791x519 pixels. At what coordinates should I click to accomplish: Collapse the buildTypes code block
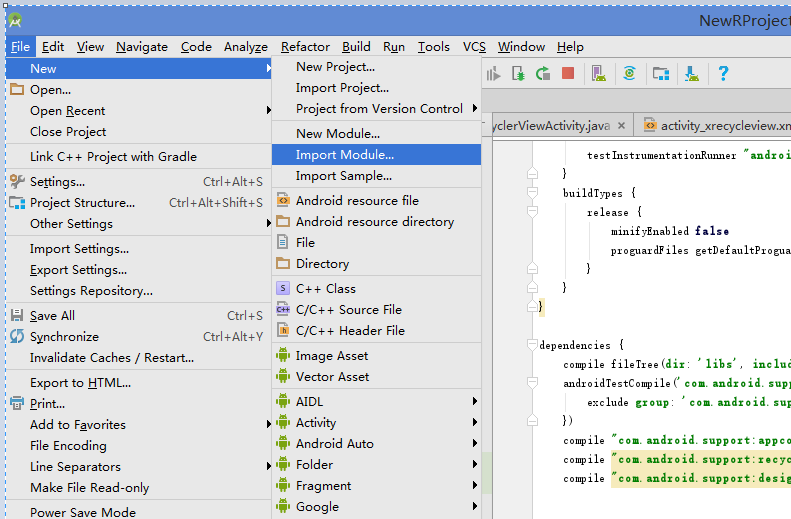(x=534, y=193)
